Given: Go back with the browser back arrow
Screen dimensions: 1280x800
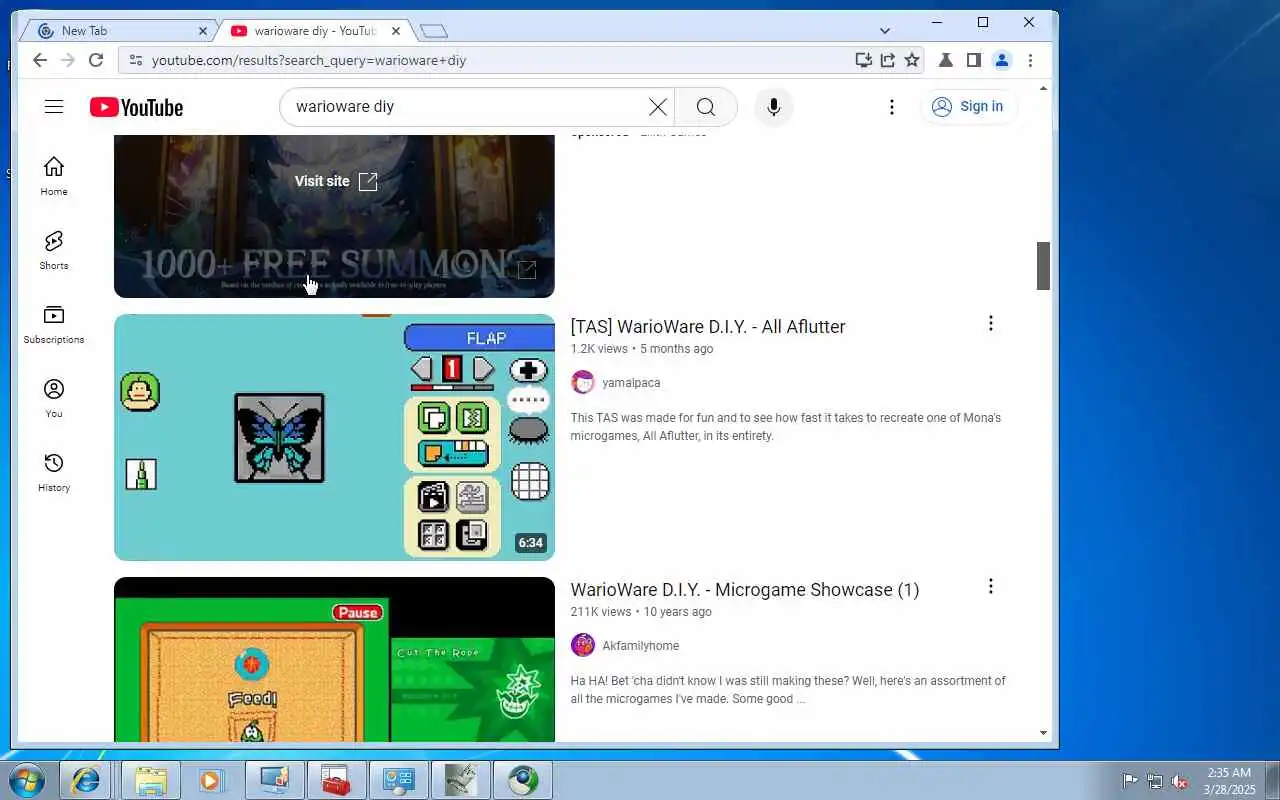Looking at the screenshot, I should coord(40,60).
